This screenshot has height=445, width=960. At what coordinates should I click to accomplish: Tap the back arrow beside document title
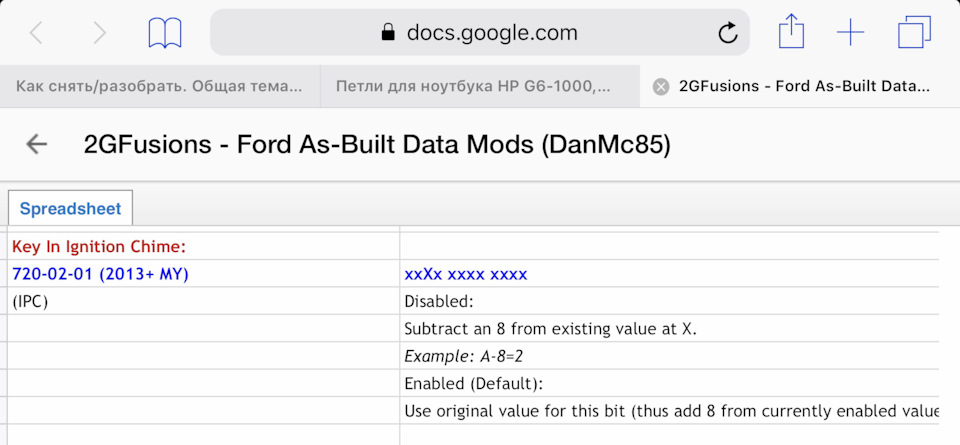[37, 144]
